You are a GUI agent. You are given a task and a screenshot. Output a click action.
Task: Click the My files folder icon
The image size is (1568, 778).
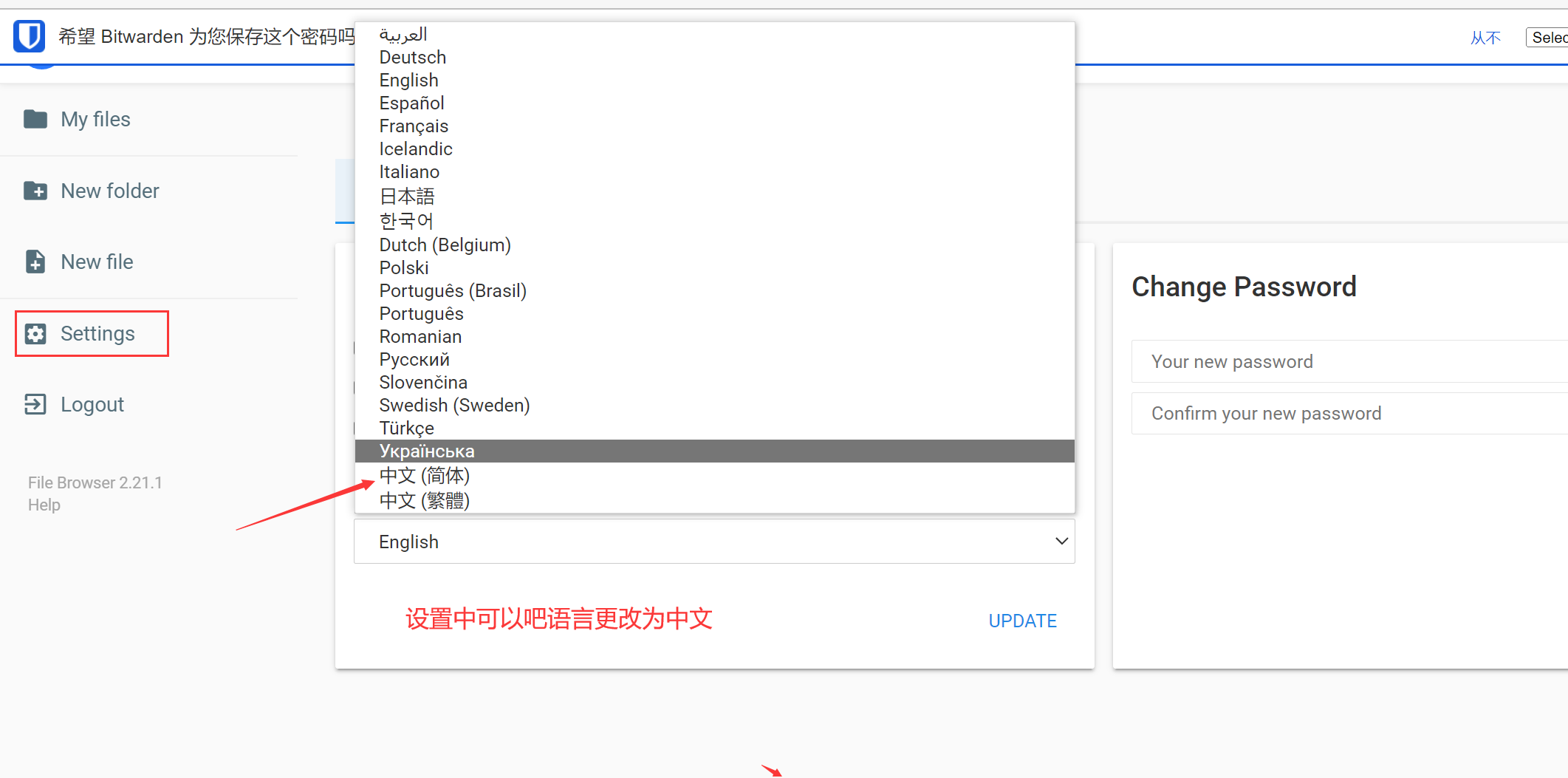[x=35, y=119]
